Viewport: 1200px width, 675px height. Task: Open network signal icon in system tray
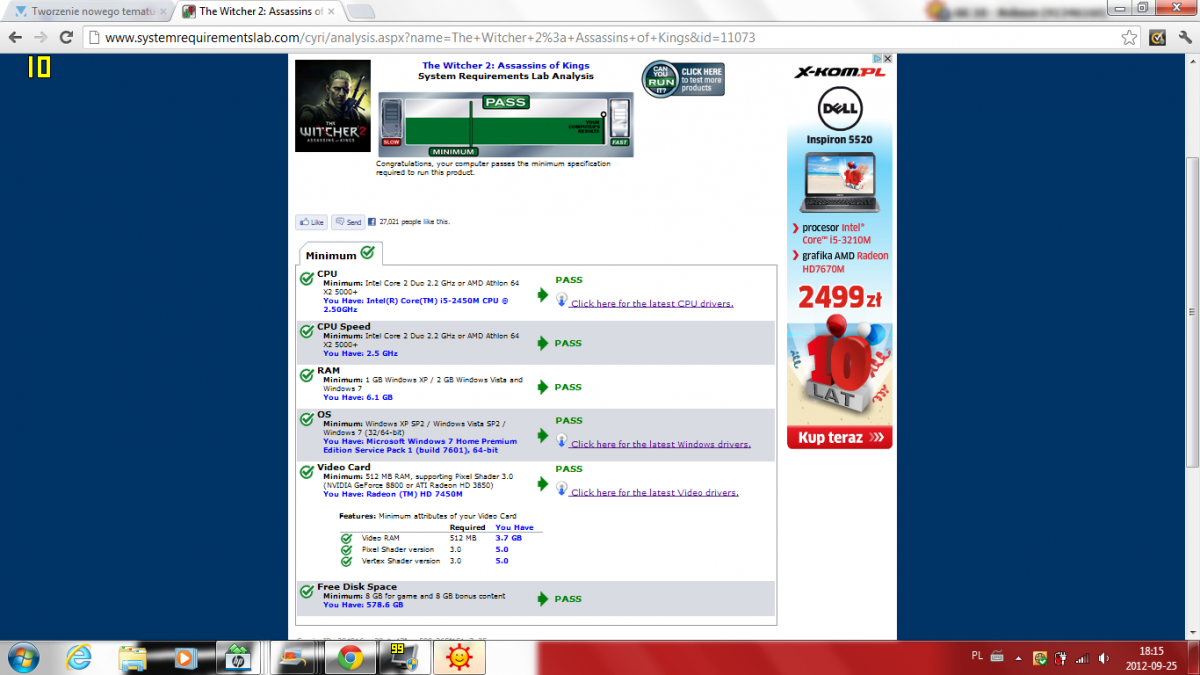(1081, 657)
